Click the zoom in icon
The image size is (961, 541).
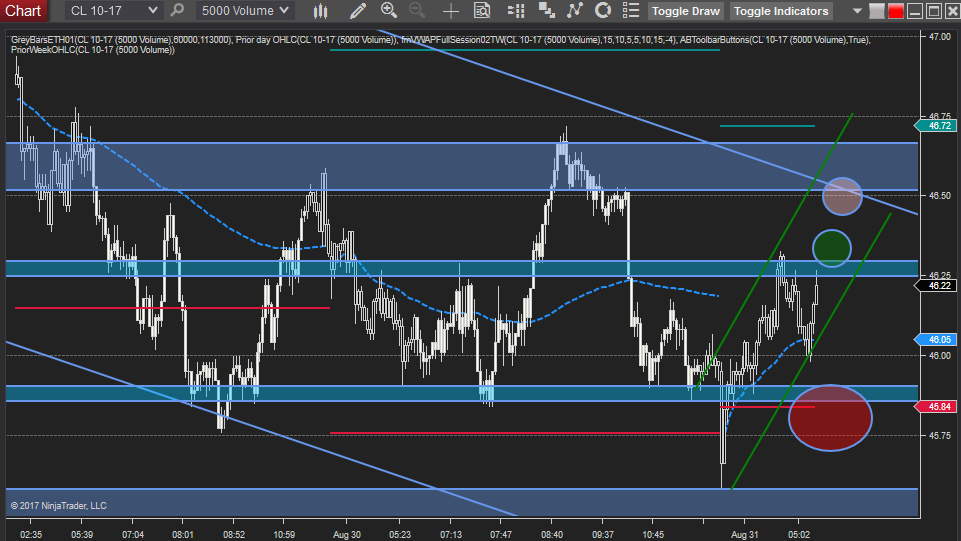click(x=389, y=10)
